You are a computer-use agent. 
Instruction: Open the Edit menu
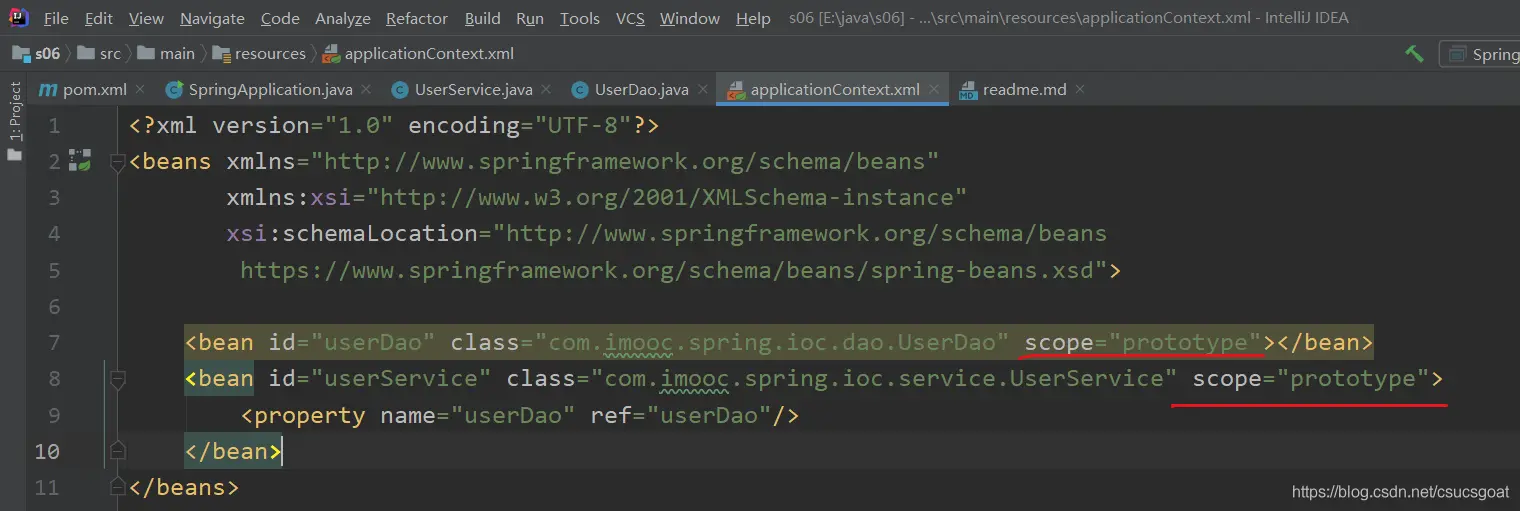[x=99, y=18]
